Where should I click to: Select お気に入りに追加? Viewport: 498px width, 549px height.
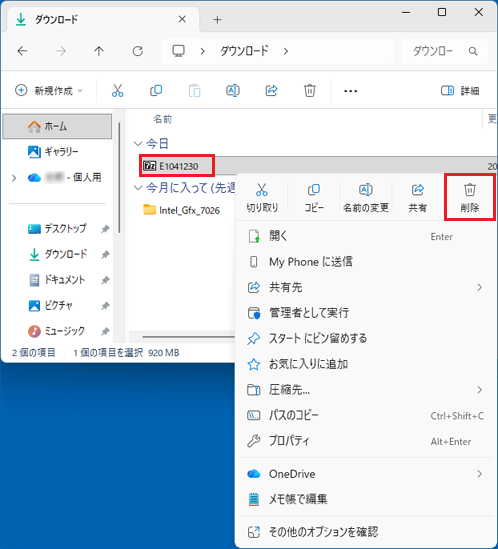tap(366, 364)
